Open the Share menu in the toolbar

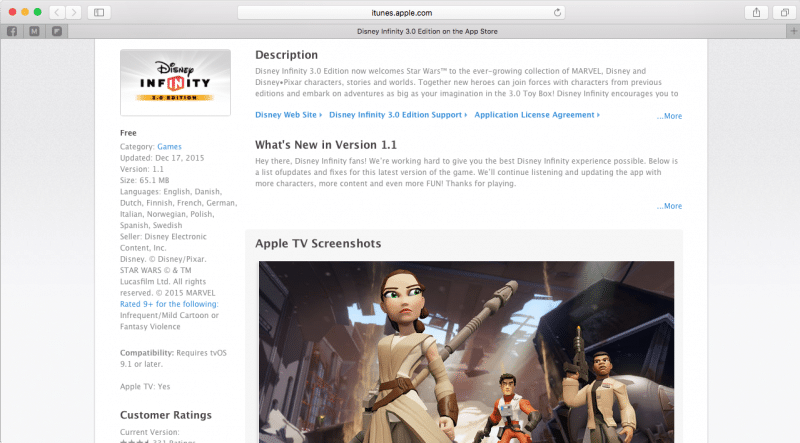tap(755, 12)
